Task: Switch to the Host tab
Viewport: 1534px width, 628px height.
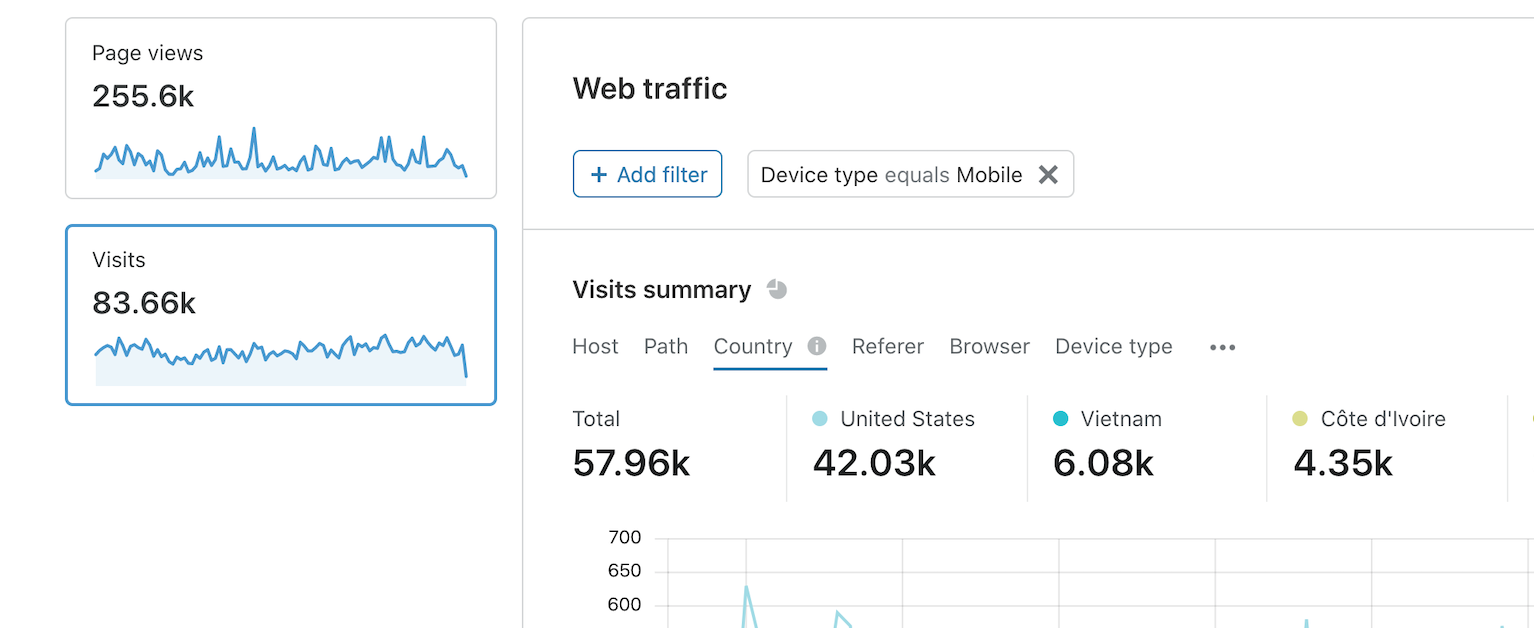Action: (x=595, y=346)
